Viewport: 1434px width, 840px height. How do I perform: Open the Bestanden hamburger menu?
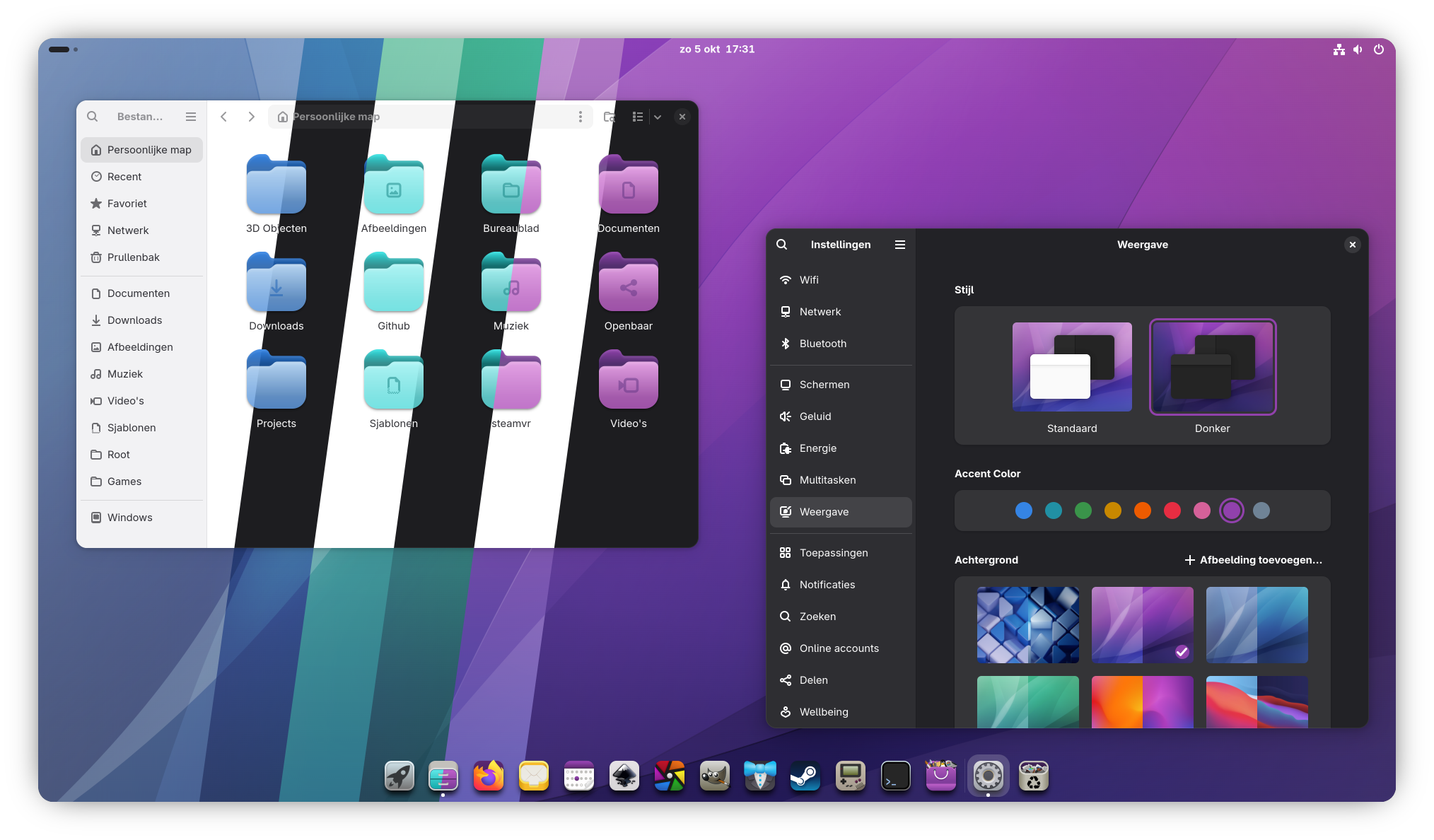(191, 117)
